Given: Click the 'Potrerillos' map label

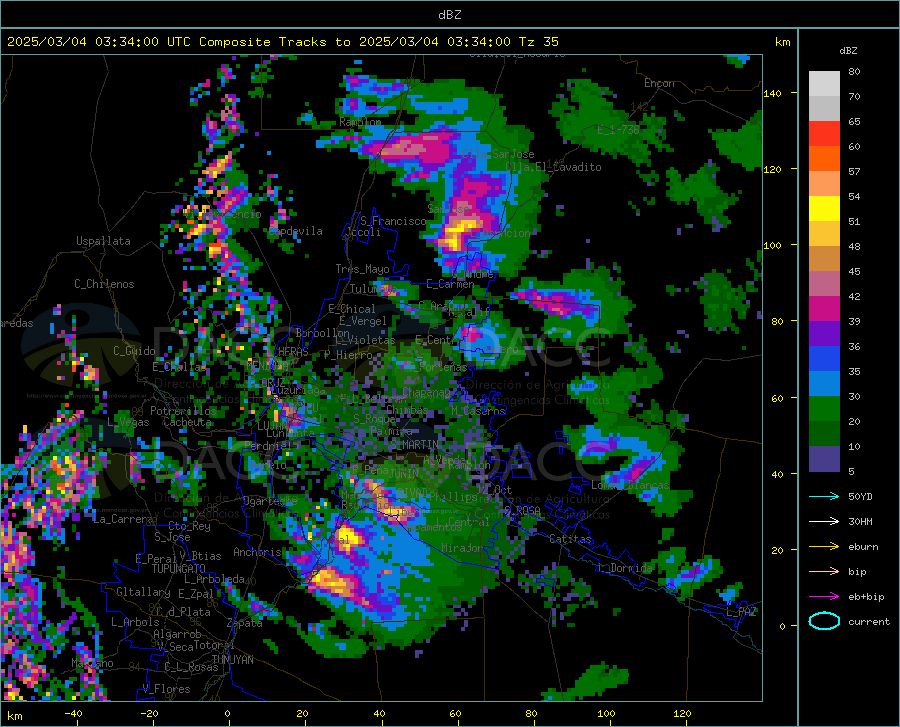Looking at the screenshot, I should [183, 411].
